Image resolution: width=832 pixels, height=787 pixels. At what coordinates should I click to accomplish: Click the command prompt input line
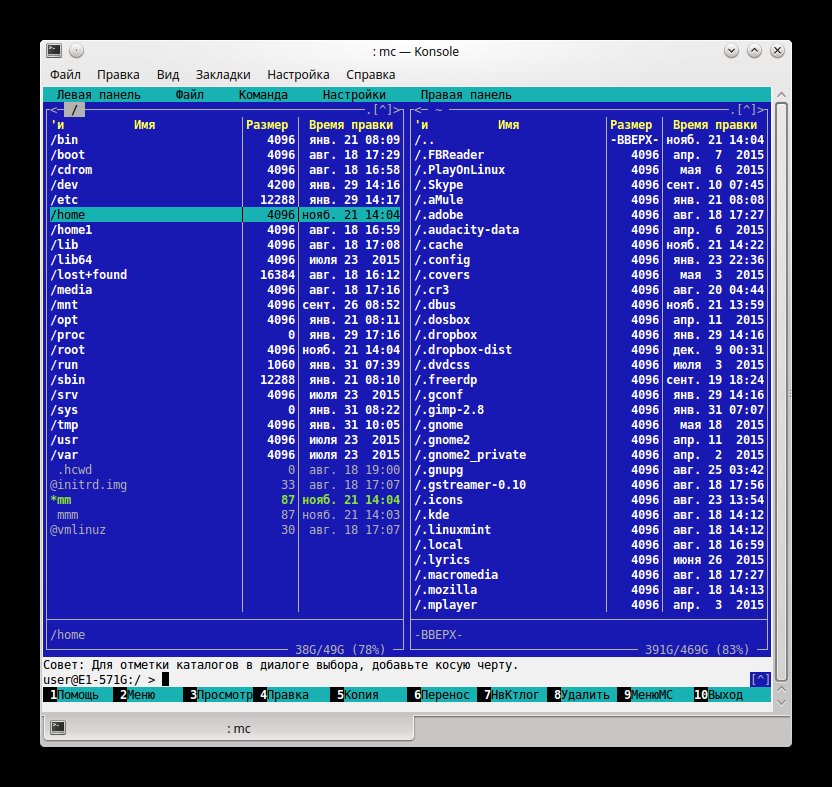pyautogui.click(x=395, y=679)
